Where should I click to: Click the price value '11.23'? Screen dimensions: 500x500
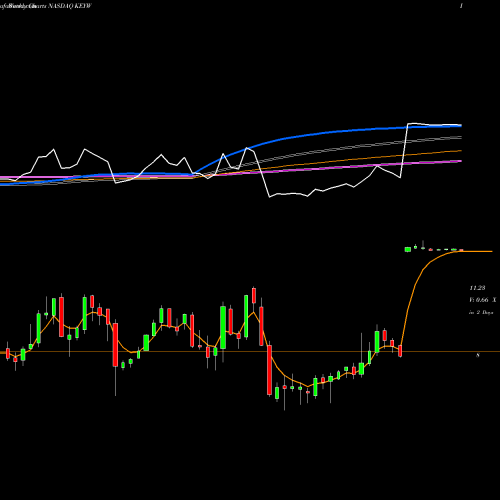(477, 288)
